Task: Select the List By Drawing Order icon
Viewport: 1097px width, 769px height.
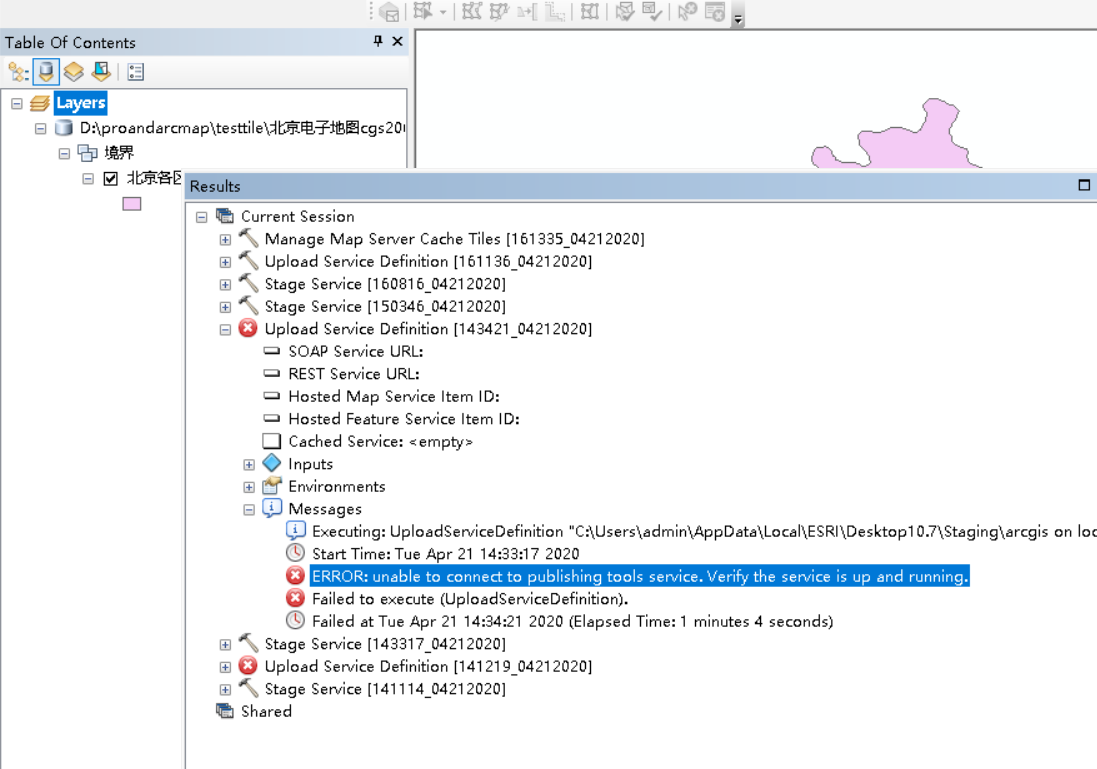Action: 16,71
